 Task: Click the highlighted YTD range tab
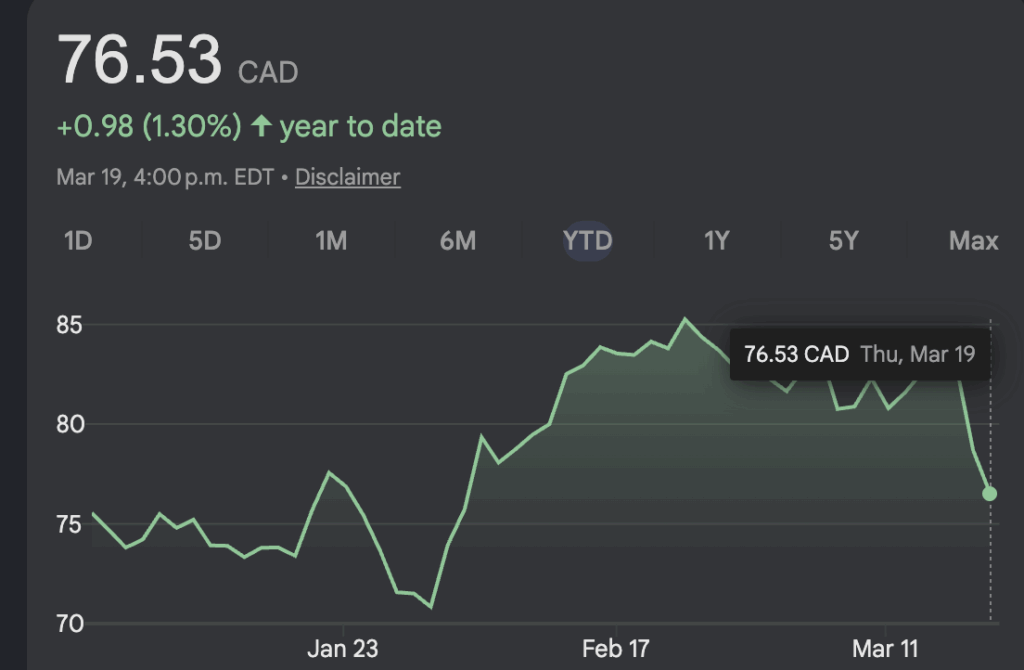587,241
